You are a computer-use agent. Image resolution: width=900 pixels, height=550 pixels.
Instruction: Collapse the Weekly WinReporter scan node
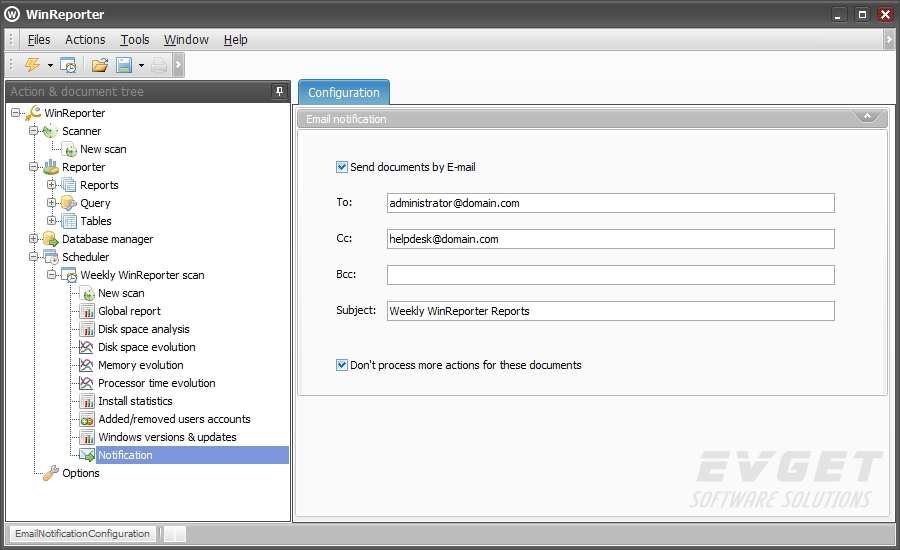(x=52, y=274)
